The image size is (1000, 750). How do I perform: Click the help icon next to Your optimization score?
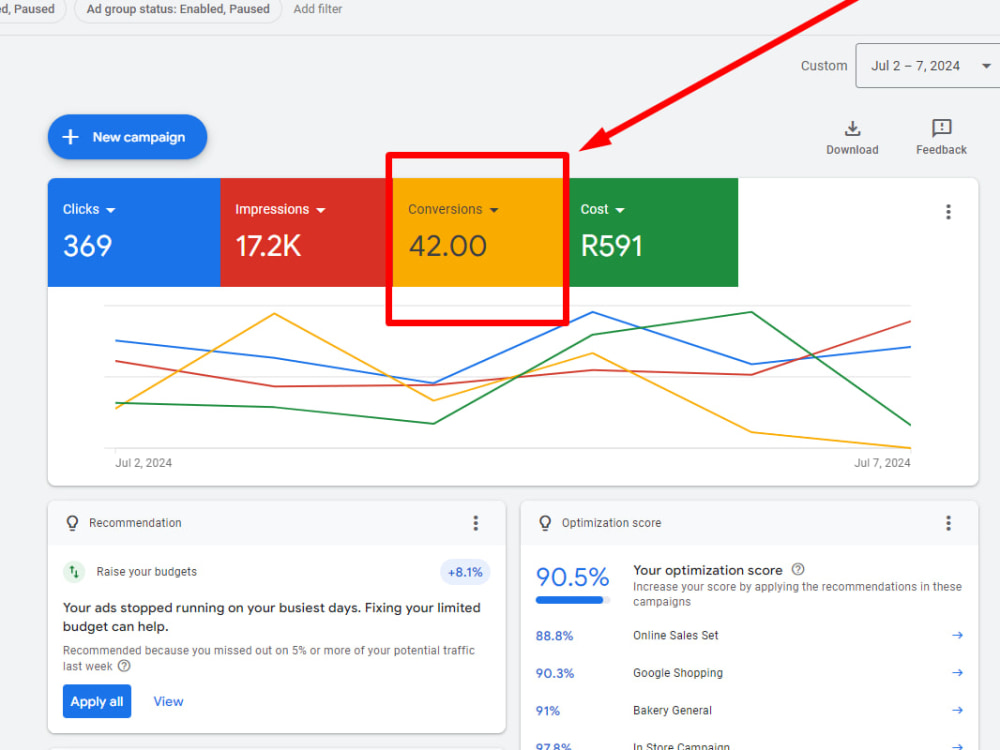[798, 570]
